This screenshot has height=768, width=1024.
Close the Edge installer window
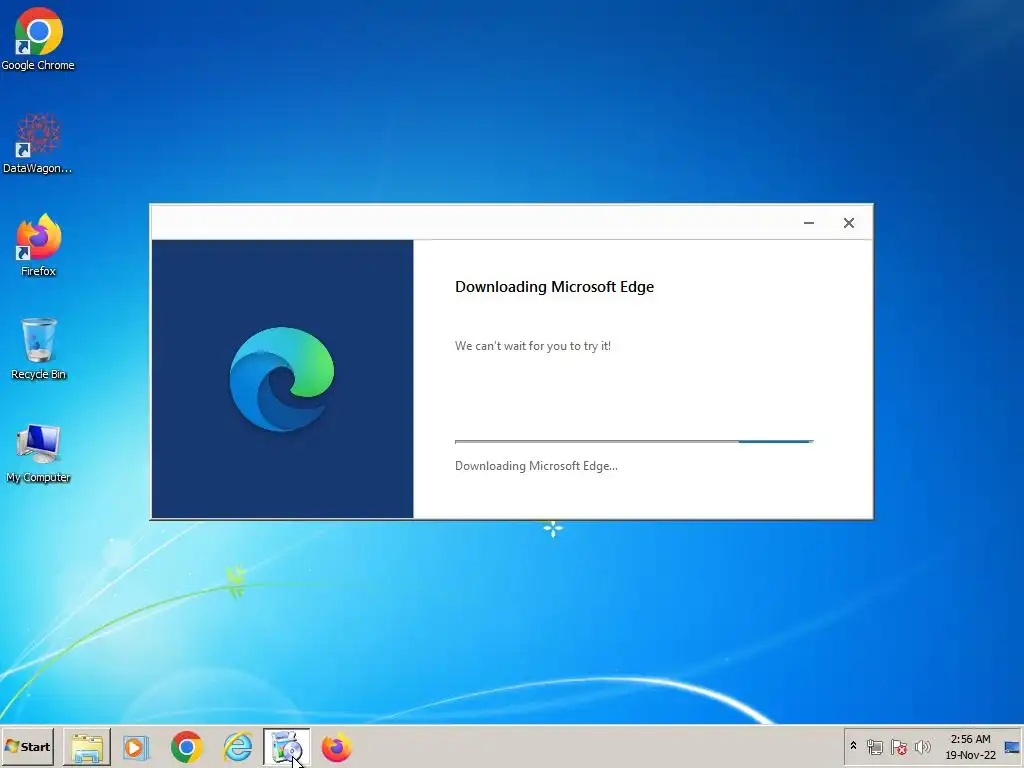(x=848, y=223)
